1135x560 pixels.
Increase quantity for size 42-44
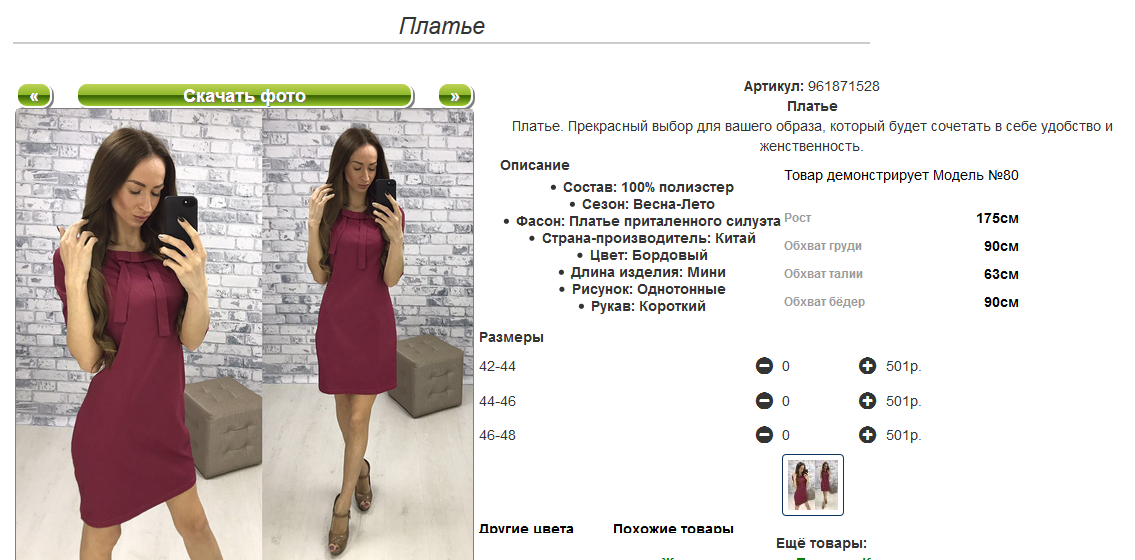867,366
